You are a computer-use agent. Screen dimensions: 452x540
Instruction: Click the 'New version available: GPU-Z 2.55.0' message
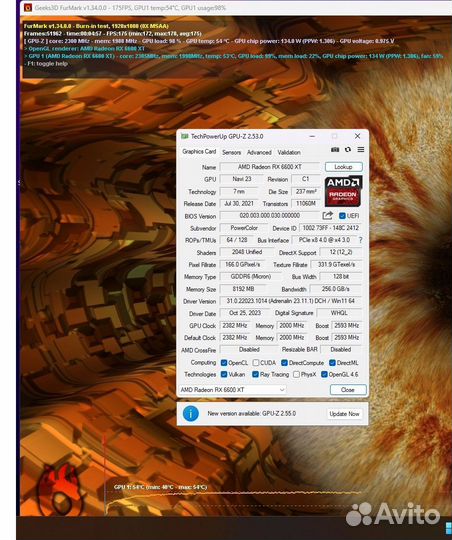251,414
